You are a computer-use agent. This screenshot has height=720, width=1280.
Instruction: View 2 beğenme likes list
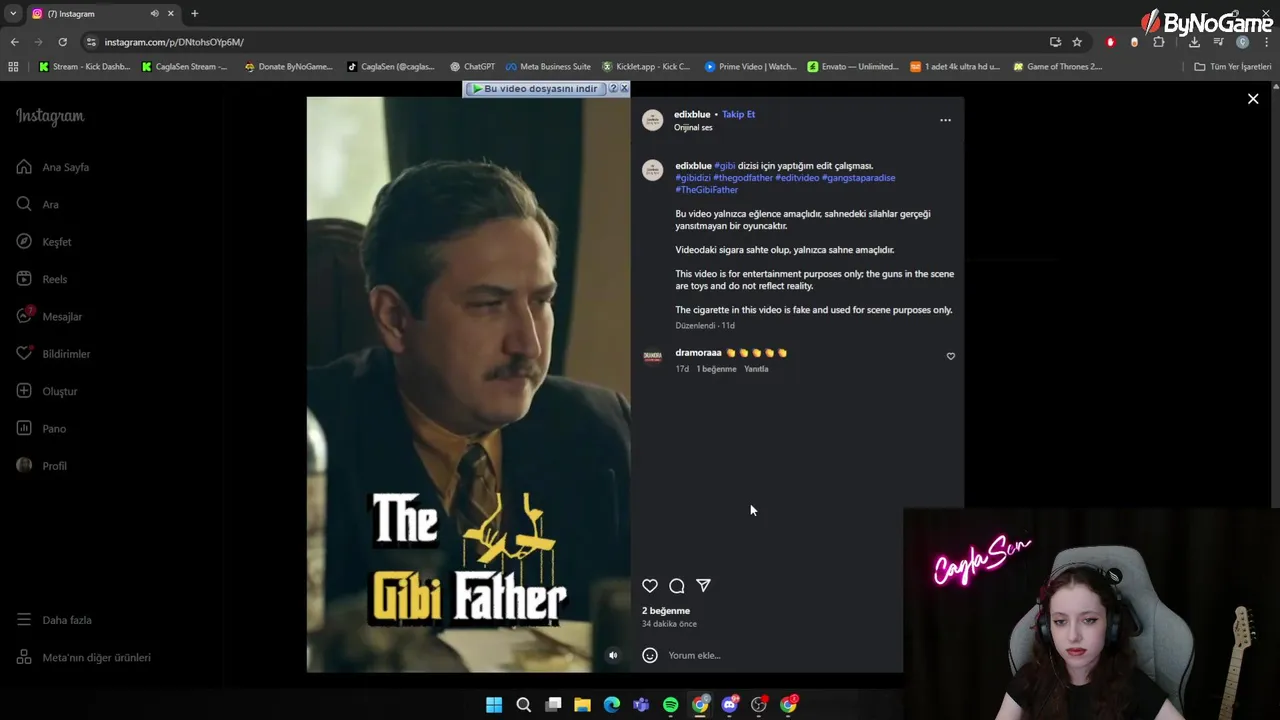click(666, 611)
